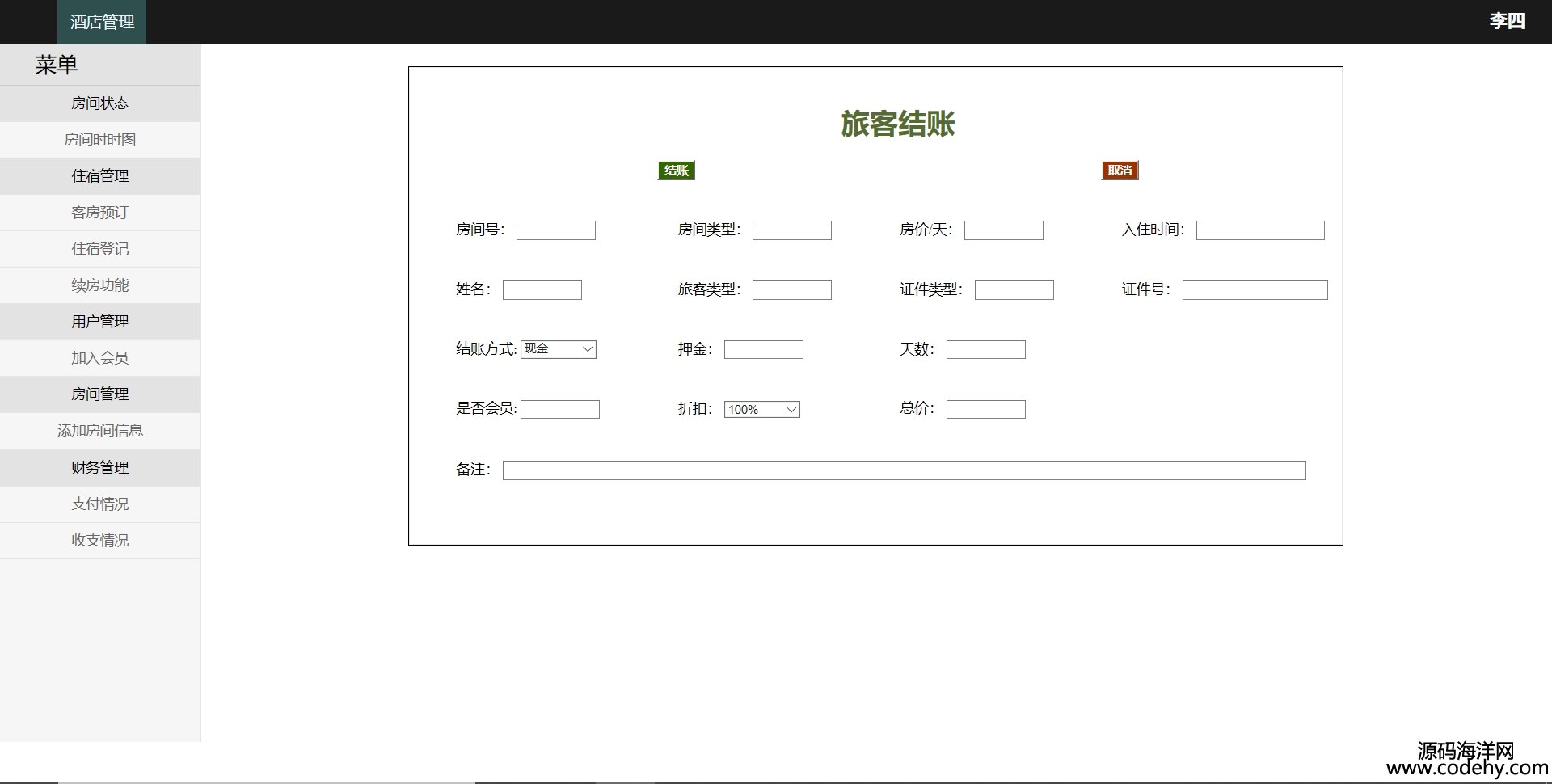Click the red 取消 cancel button
The height and width of the screenshot is (784, 1552).
(1120, 171)
